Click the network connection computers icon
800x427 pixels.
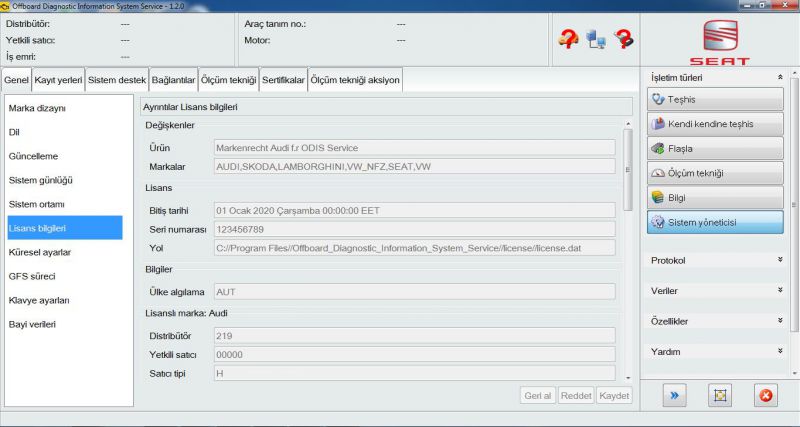[595, 39]
